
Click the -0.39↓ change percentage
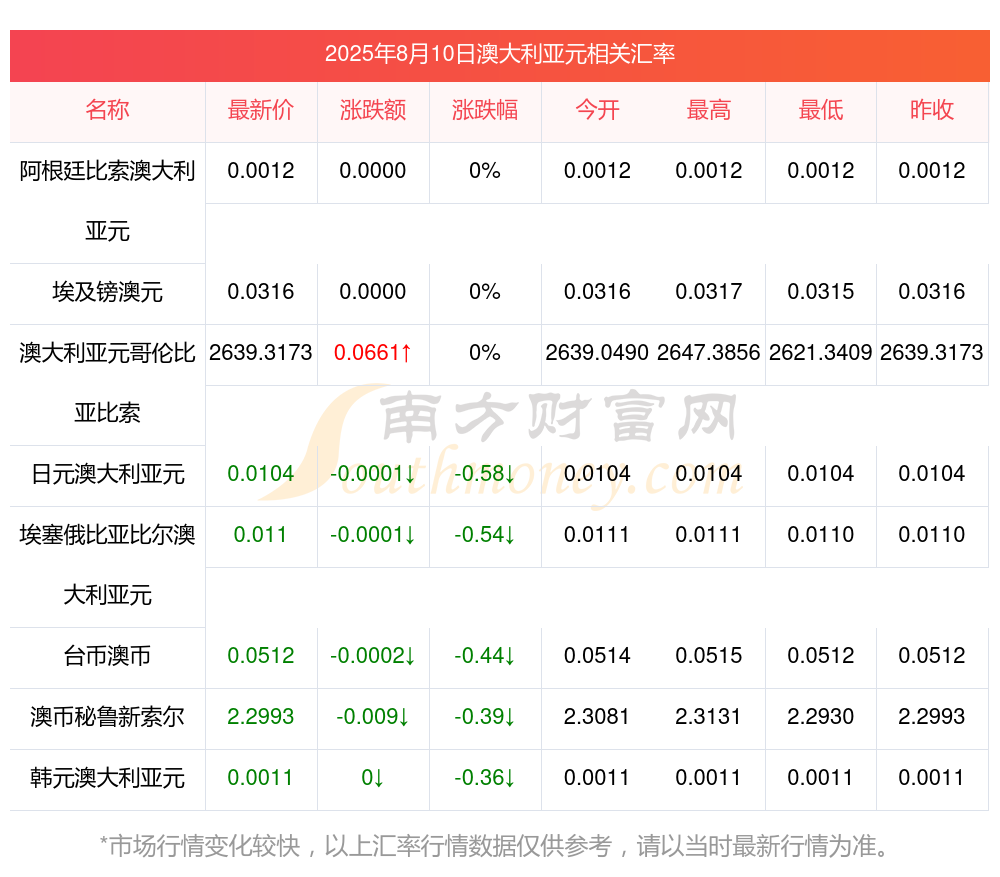pos(485,717)
